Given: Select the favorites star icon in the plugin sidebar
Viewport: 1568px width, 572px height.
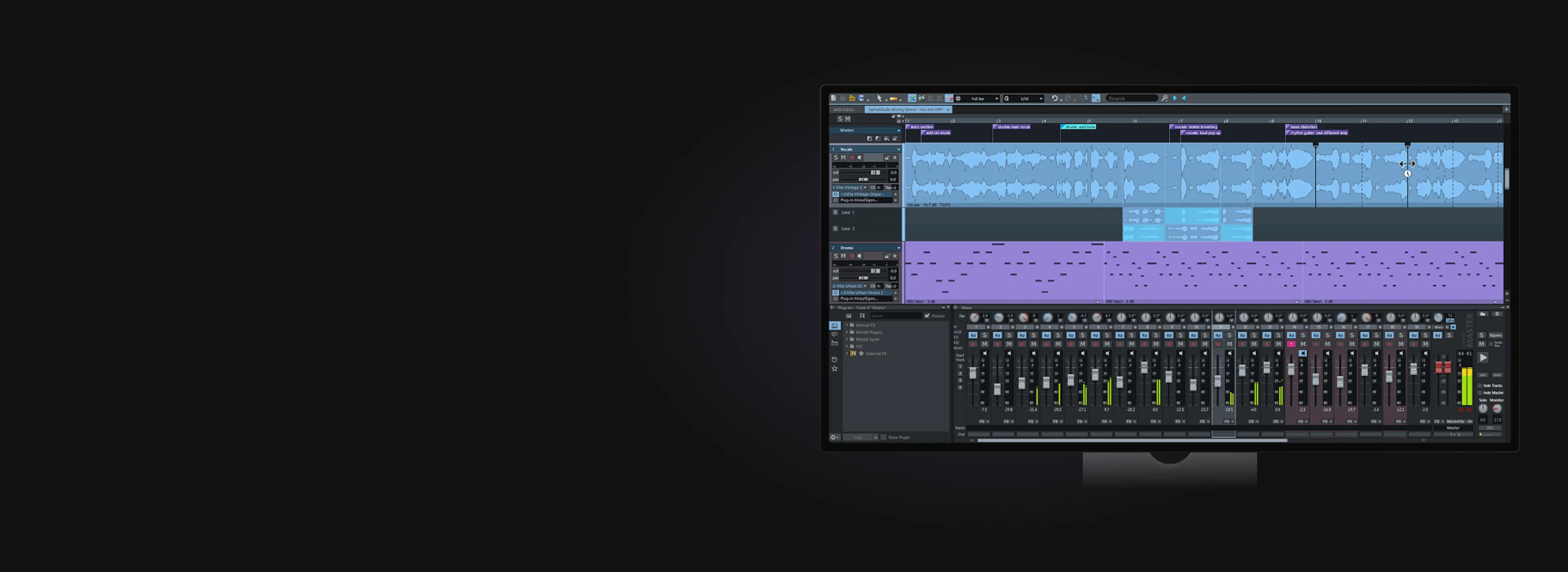Looking at the screenshot, I should tap(835, 369).
